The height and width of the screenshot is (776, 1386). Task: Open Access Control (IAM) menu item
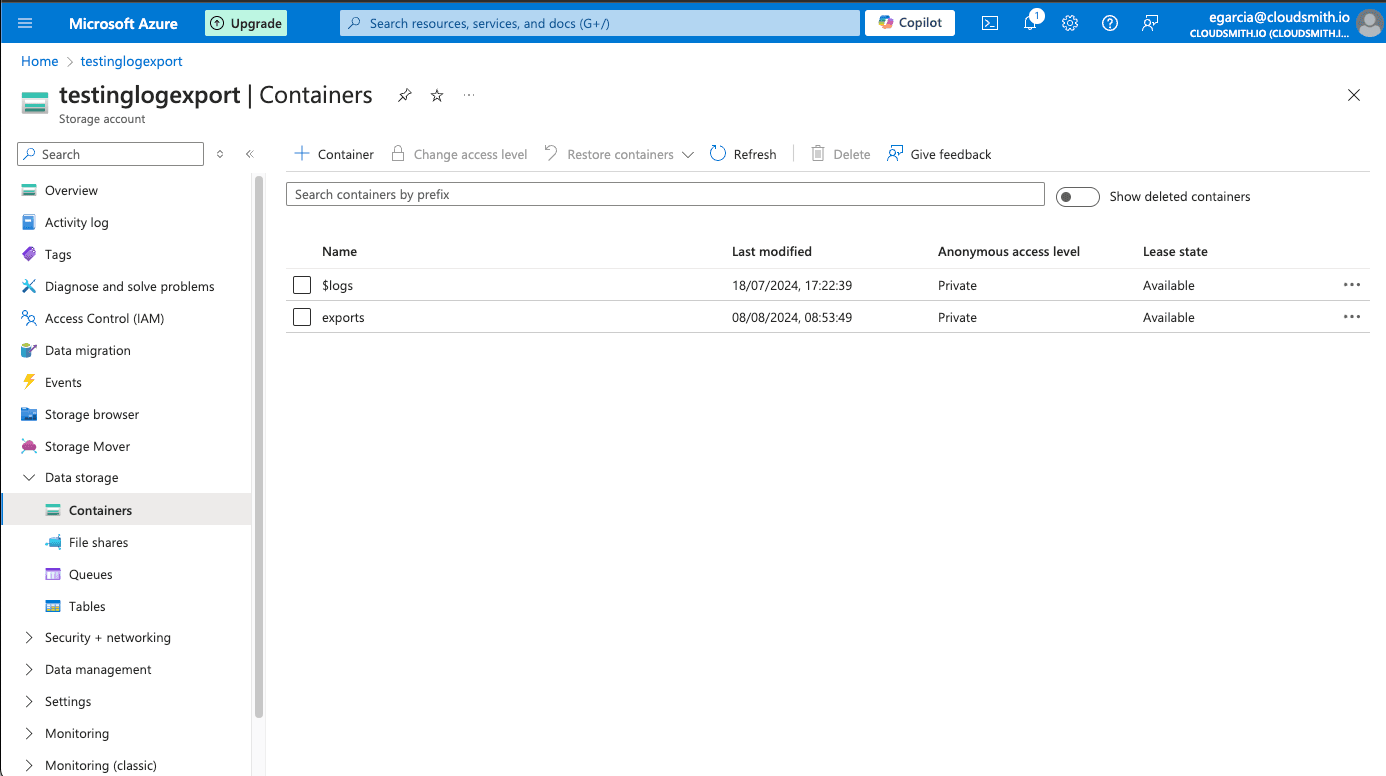pos(104,318)
